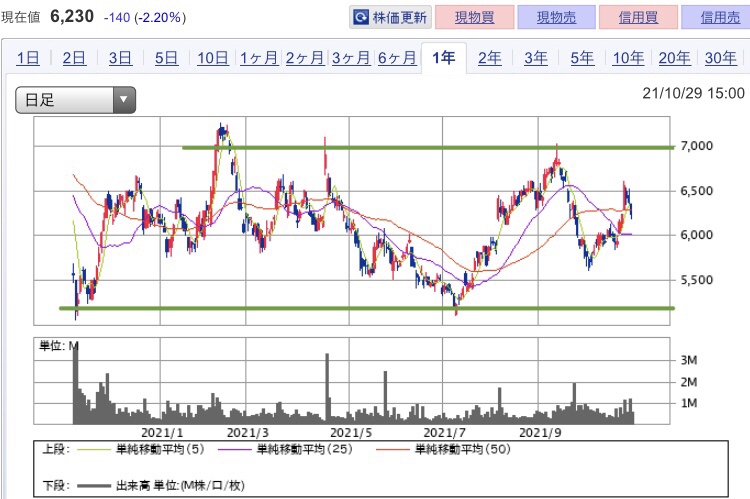Click the 6,000 price axis label

coord(696,235)
